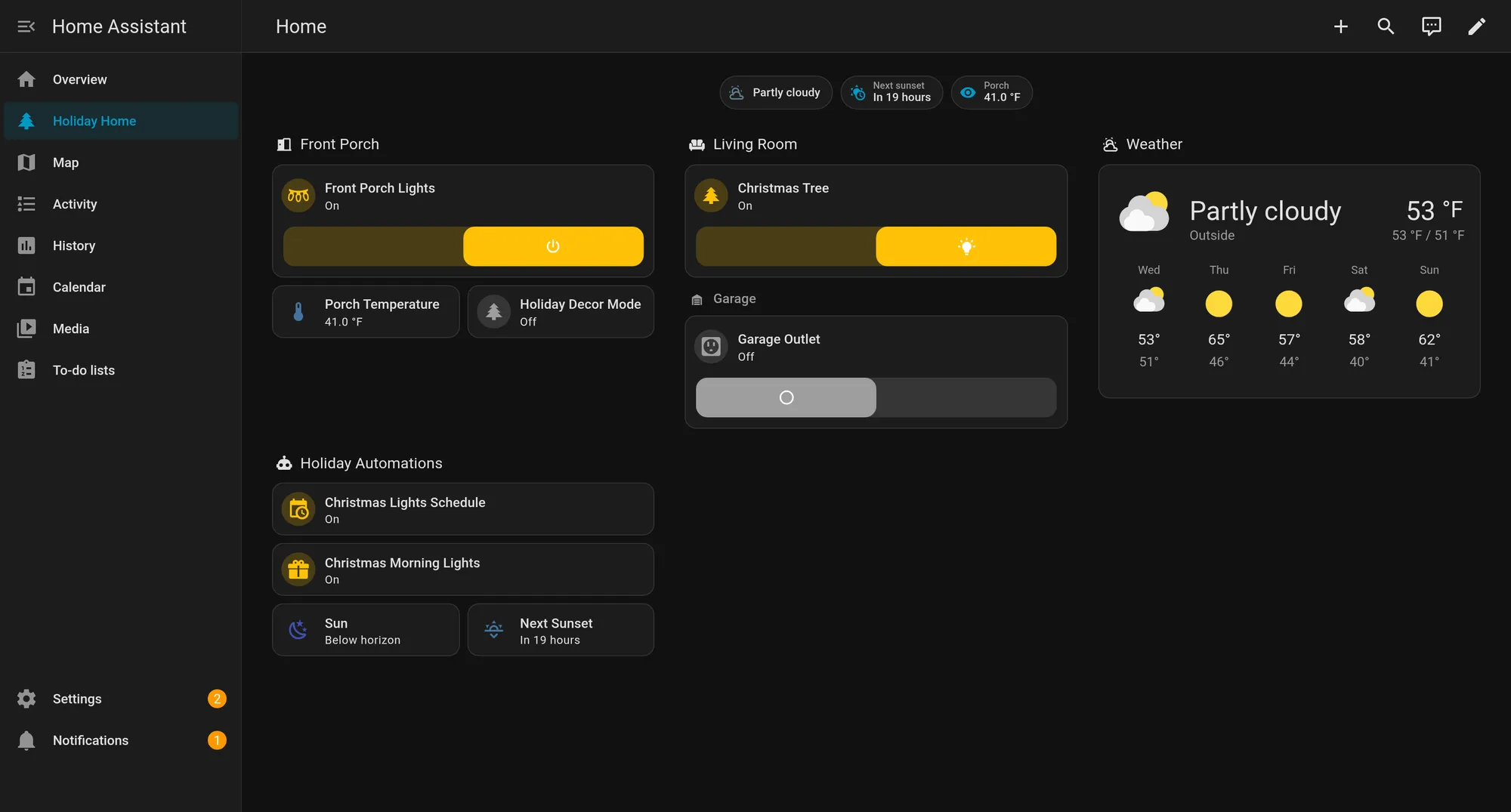This screenshot has width=1511, height=812.
Task: Click the Garage Outlet socket icon
Action: 711,347
